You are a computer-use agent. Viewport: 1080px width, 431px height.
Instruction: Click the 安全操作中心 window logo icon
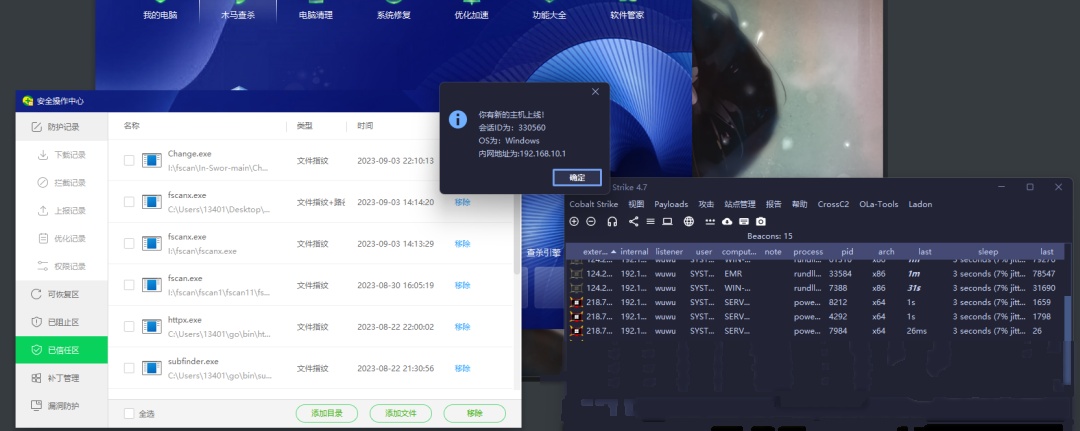pyautogui.click(x=28, y=101)
